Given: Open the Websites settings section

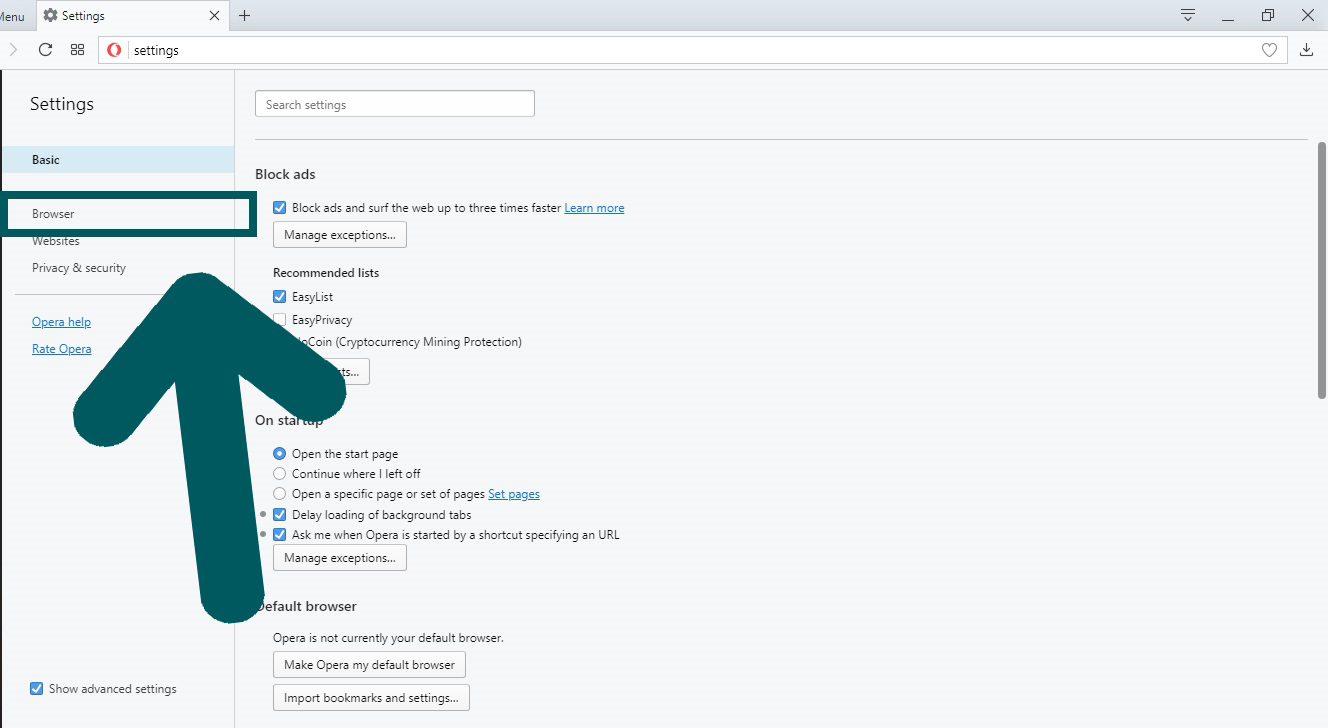Looking at the screenshot, I should click(x=56, y=241).
